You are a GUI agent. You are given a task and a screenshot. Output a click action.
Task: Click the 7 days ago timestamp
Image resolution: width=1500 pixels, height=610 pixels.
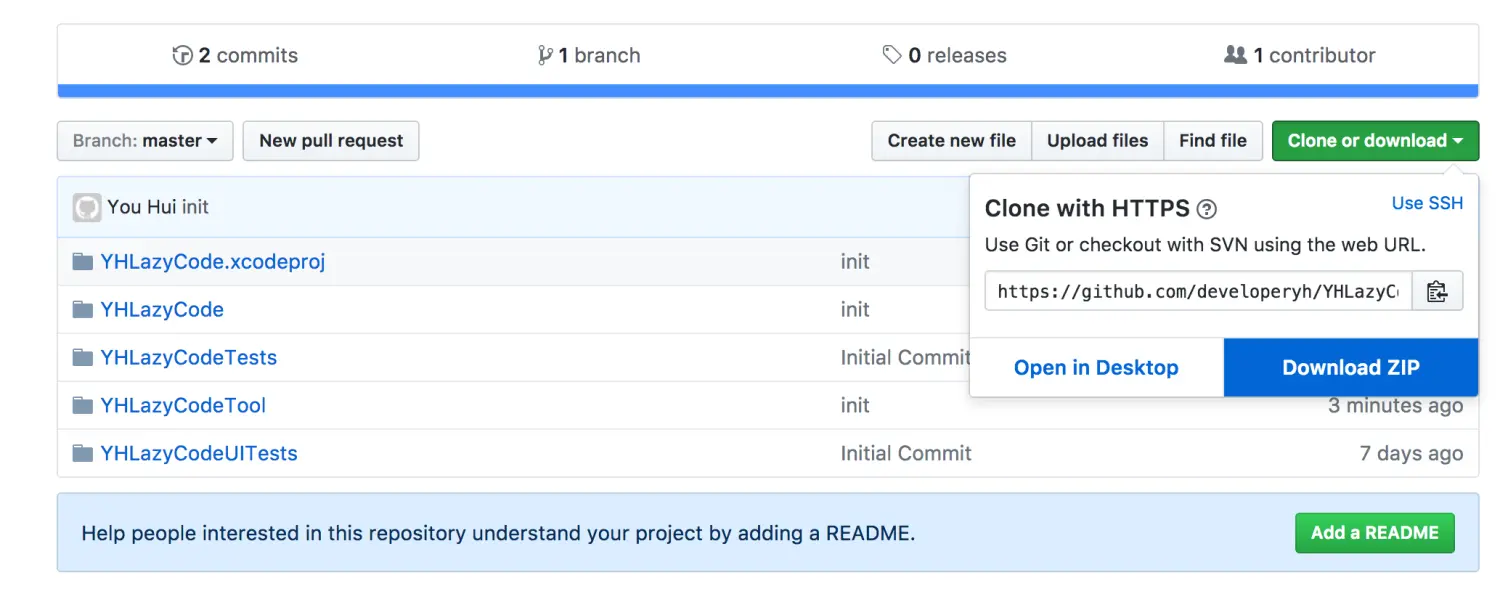click(x=1411, y=454)
